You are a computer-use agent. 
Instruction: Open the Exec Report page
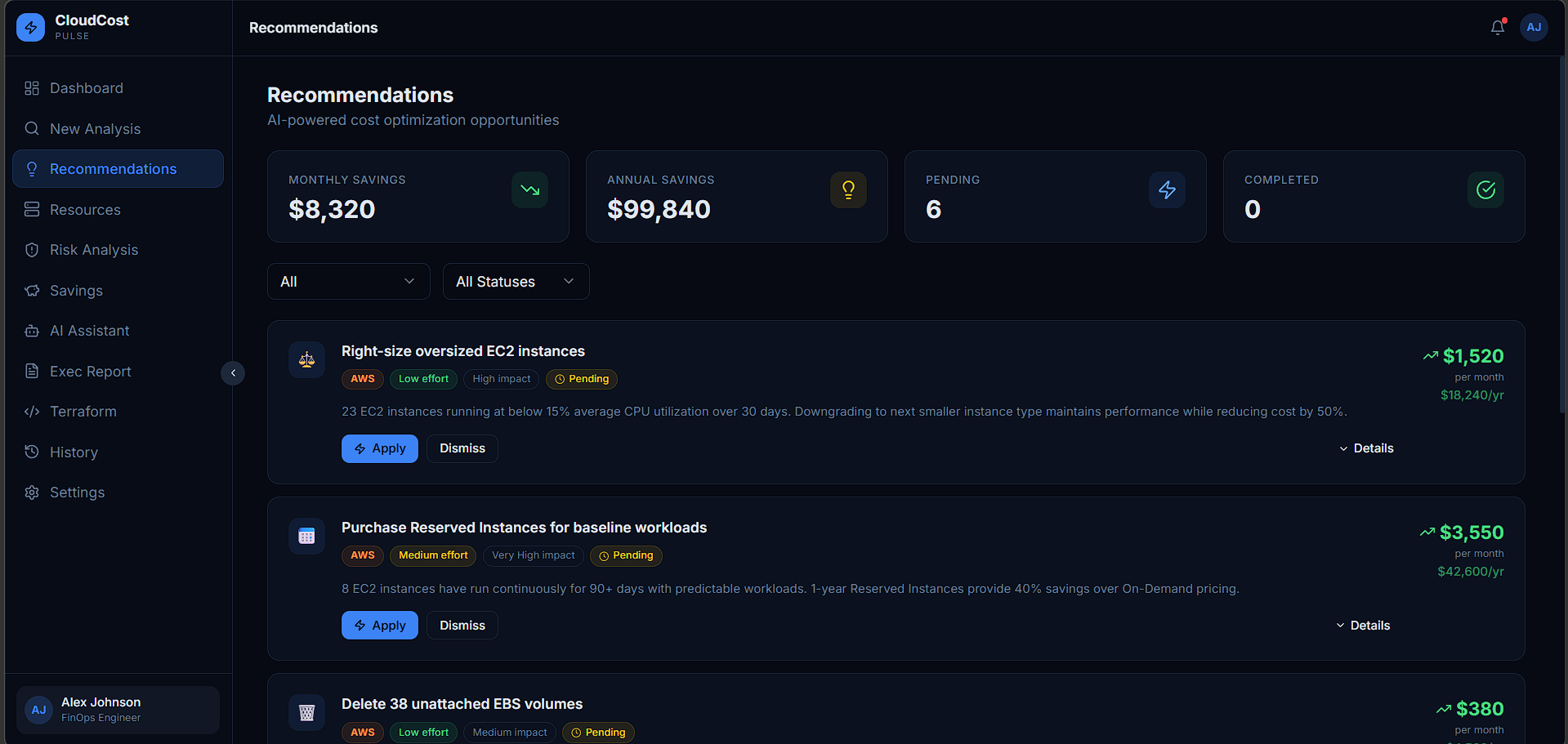point(118,372)
